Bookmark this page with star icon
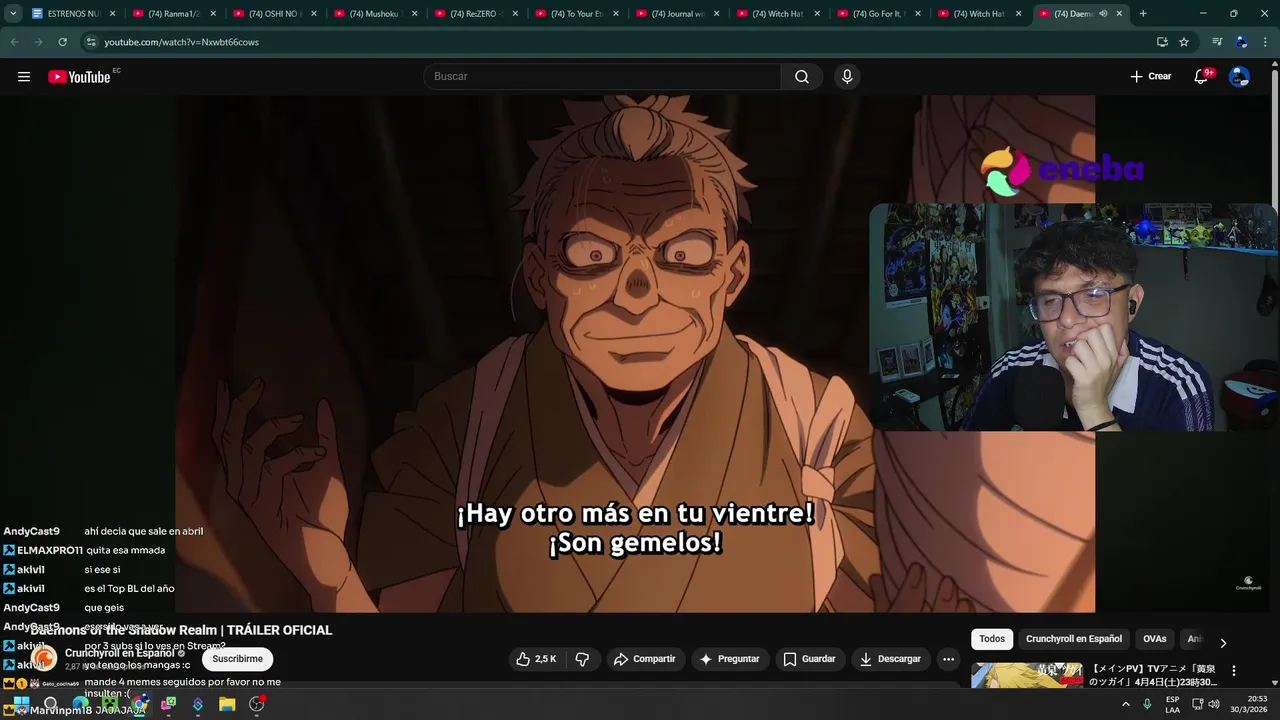Screen dimensions: 1280x720 tap(1184, 42)
